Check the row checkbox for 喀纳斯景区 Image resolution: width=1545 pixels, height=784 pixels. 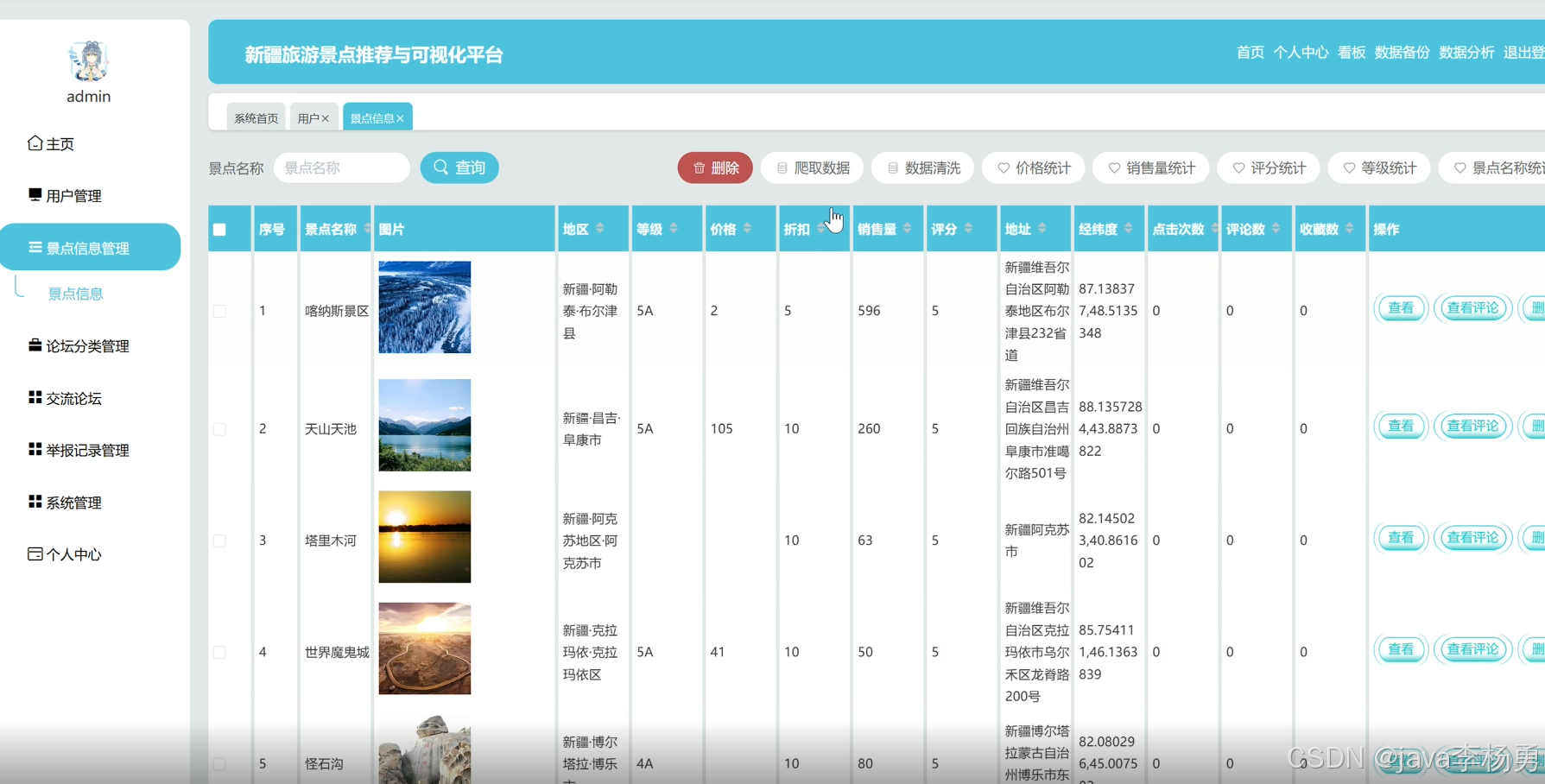(x=219, y=311)
